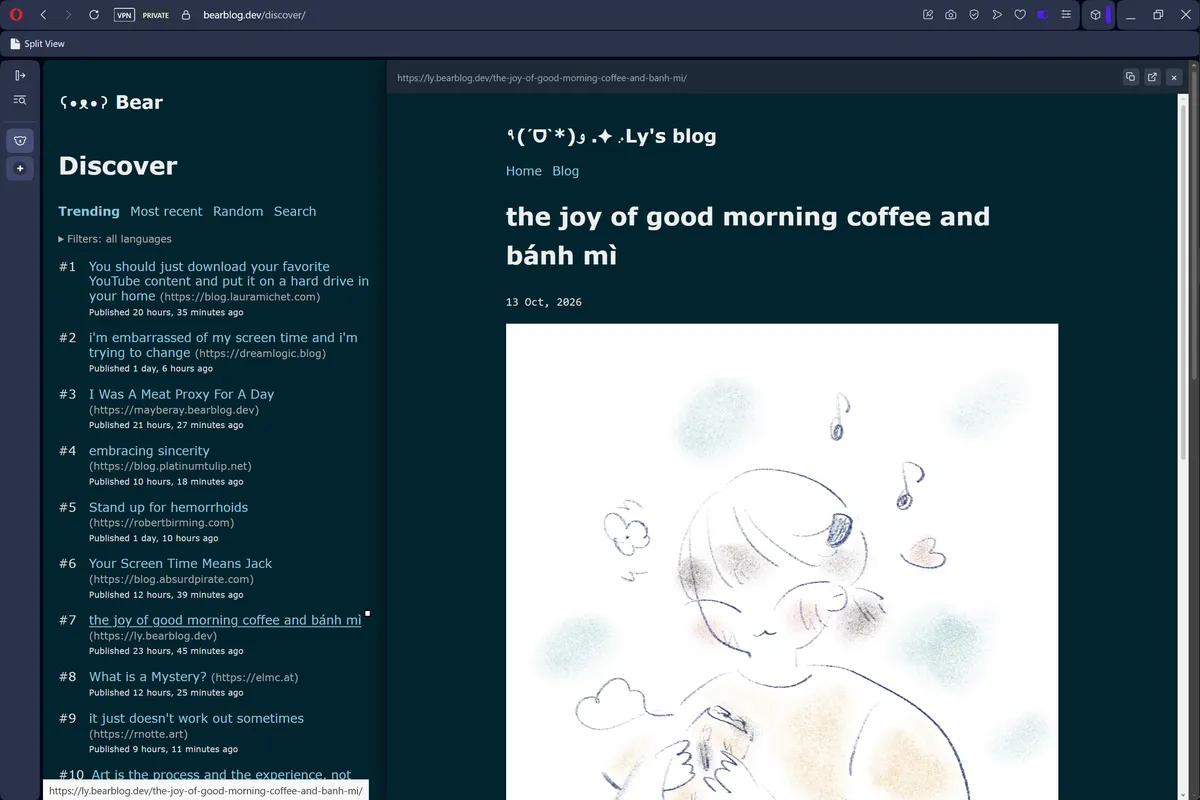Open preview in new tab icon
This screenshot has width=1200, height=800.
[1152, 77]
